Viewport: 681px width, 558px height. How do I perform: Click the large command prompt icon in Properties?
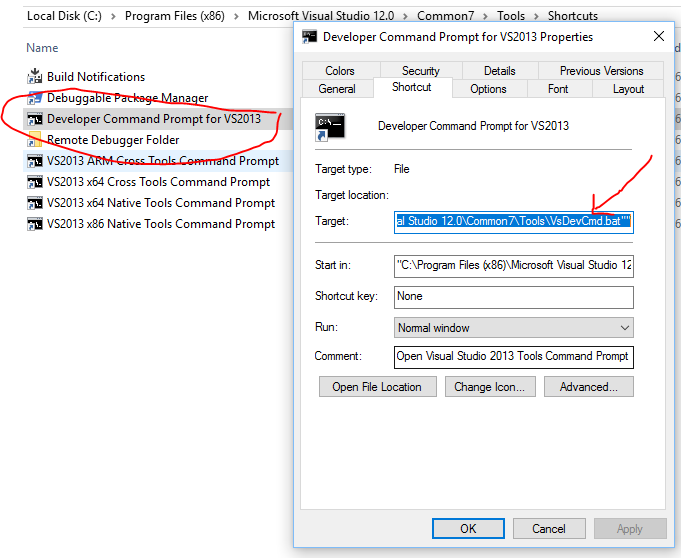click(330, 127)
